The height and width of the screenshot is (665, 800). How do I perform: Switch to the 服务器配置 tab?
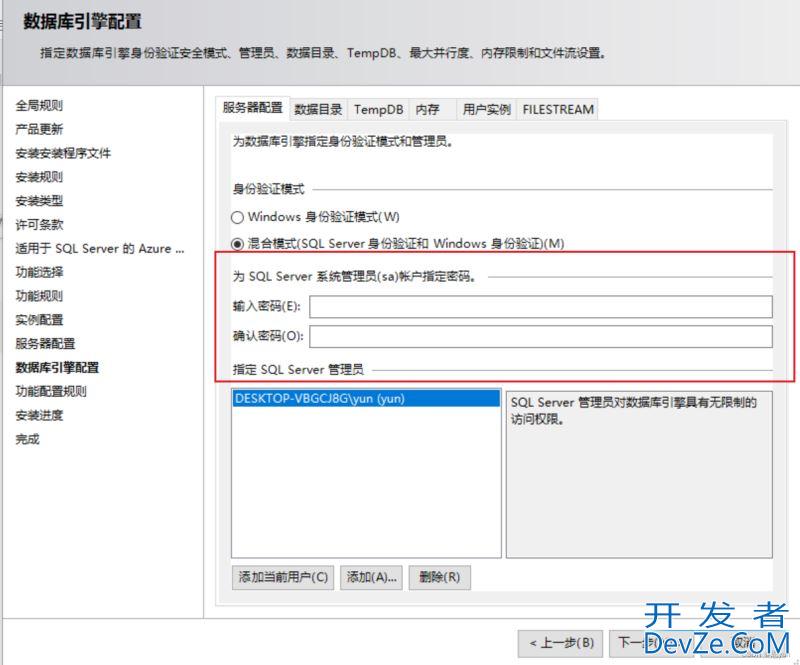coord(253,108)
